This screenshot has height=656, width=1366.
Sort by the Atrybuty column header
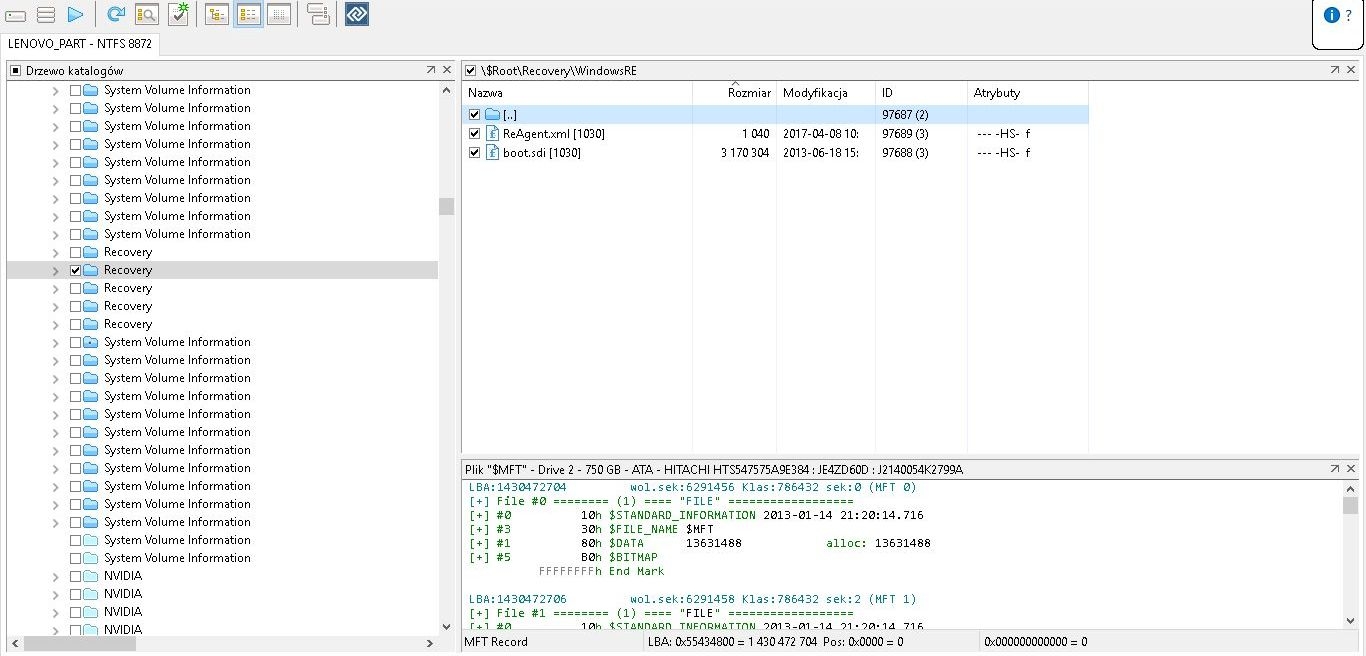coord(1027,93)
